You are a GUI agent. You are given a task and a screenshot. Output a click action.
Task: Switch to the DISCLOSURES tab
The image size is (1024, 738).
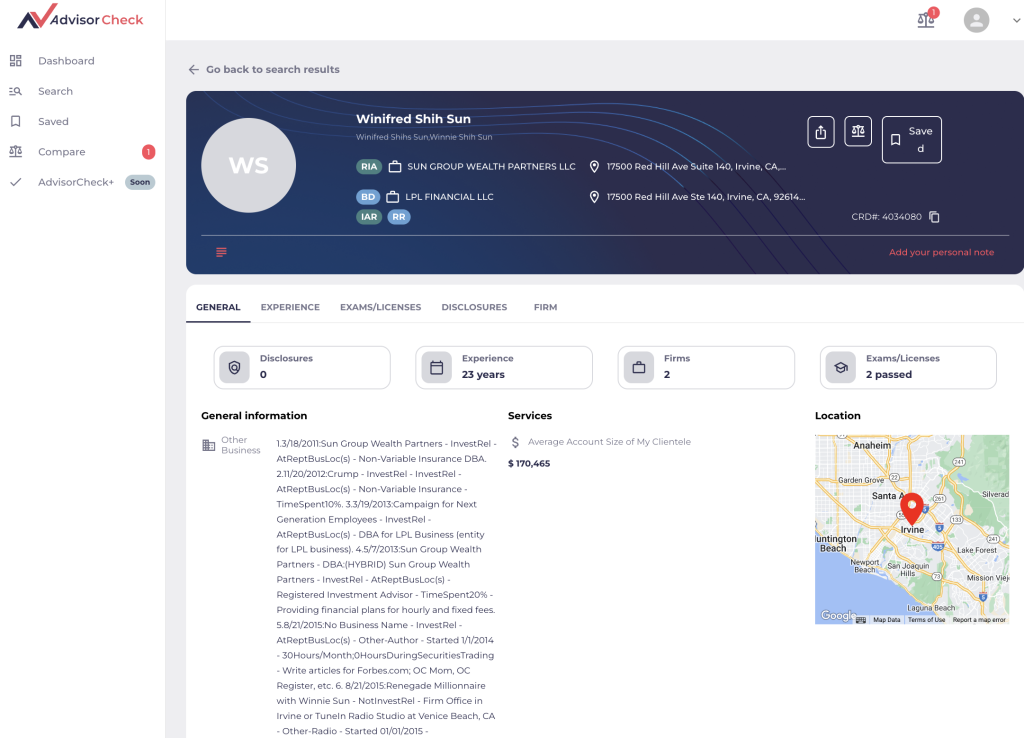pos(474,307)
